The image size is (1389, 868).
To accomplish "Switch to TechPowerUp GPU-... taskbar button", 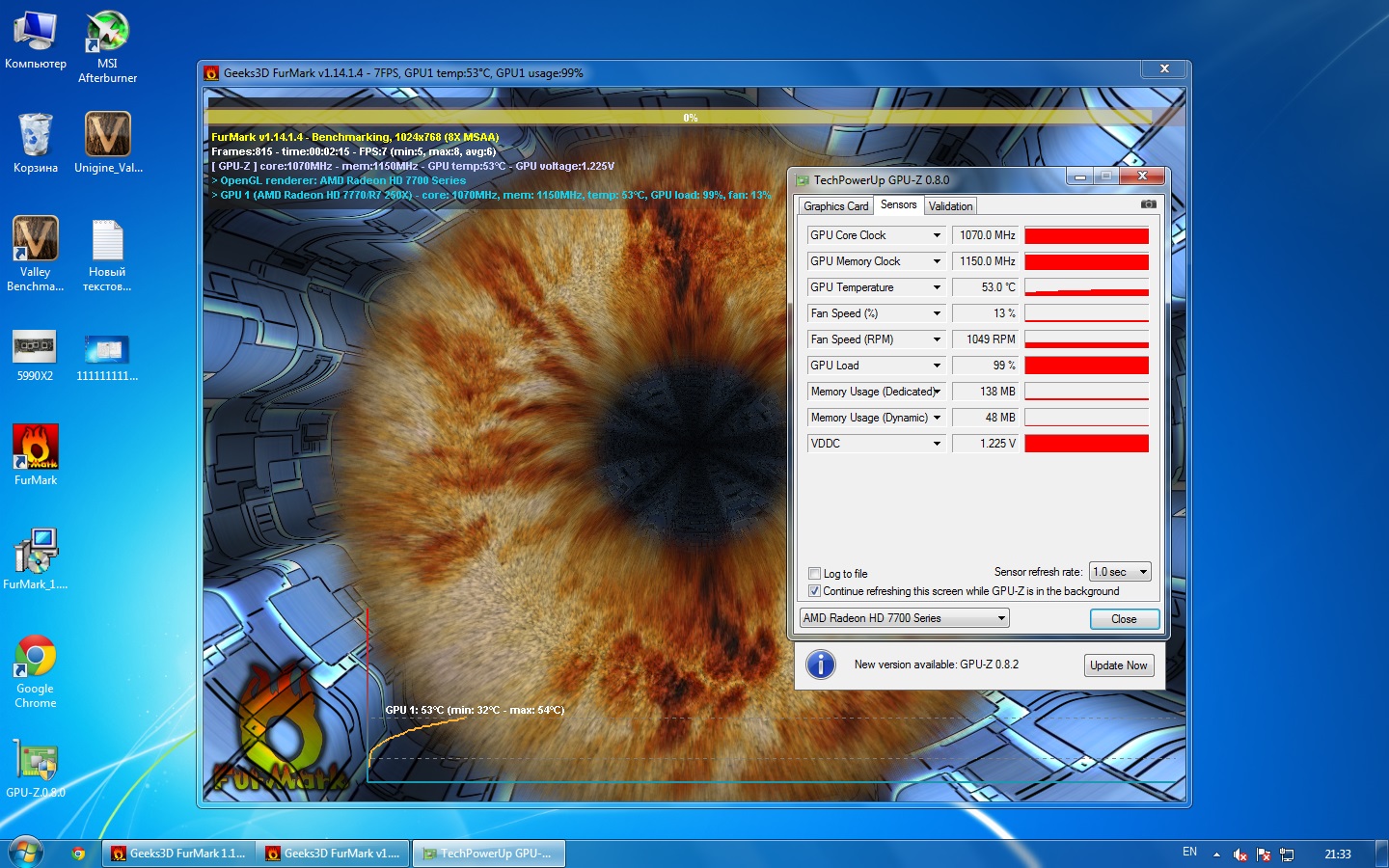I will [x=488, y=854].
